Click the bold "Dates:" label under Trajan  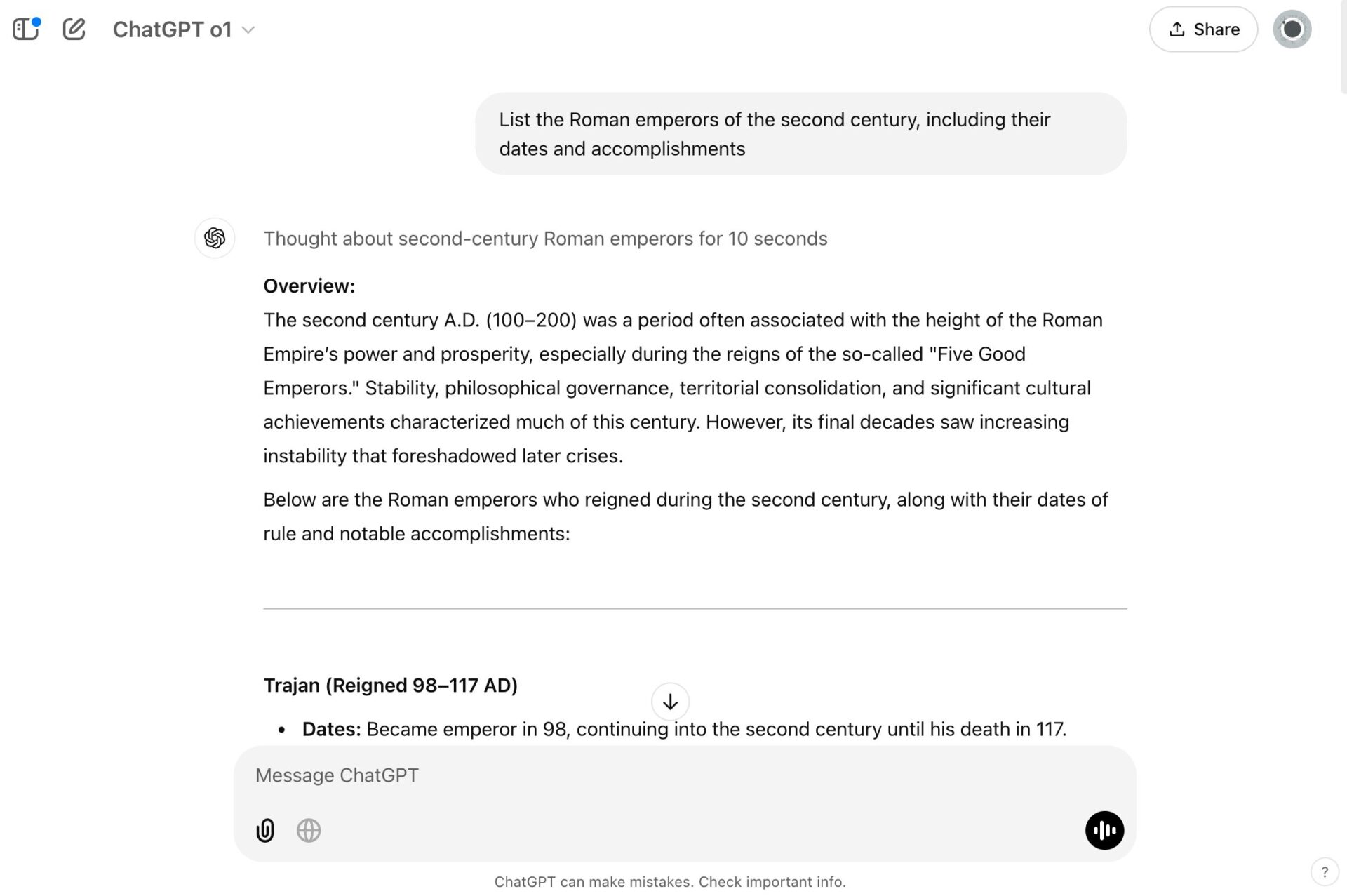click(x=331, y=730)
